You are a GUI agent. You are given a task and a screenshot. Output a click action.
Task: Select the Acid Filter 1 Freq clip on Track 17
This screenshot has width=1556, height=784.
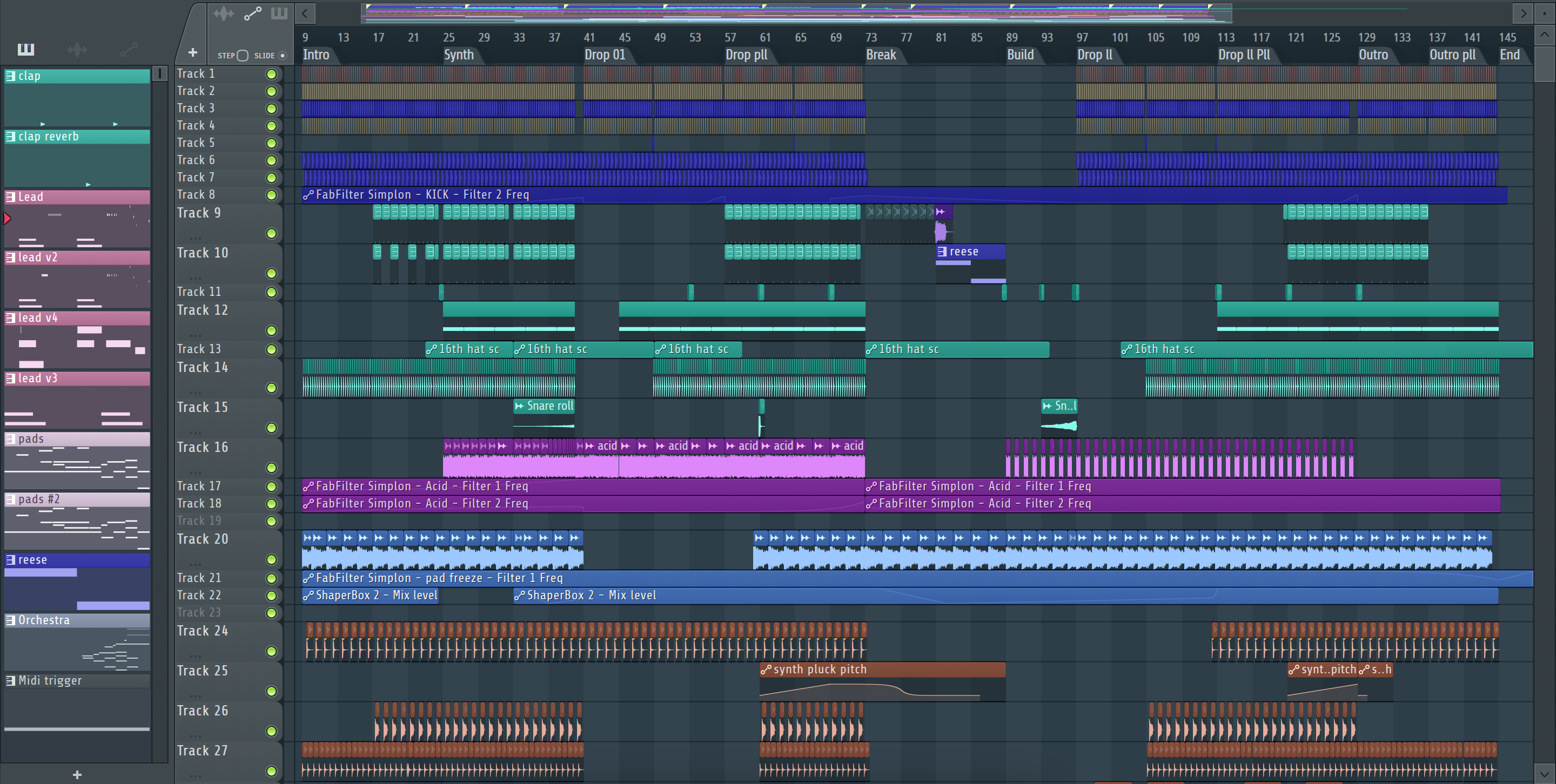(x=583, y=486)
